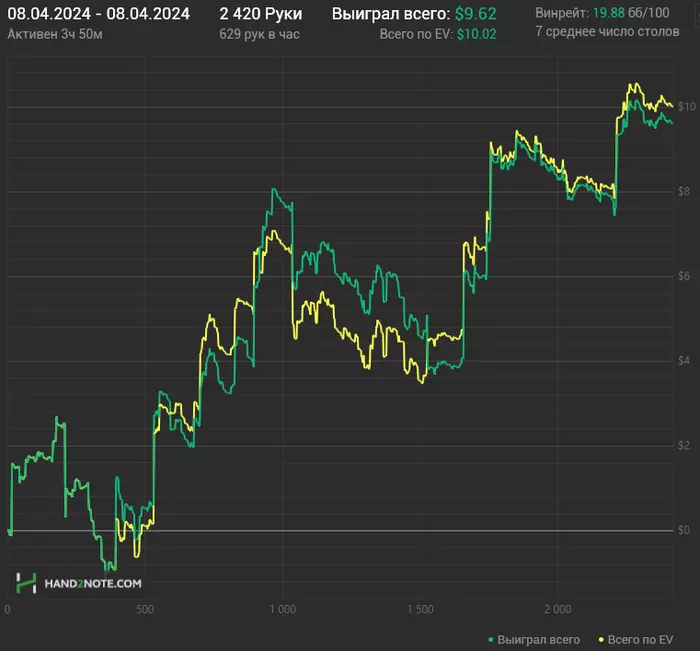Image resolution: width=700 pixels, height=651 pixels.
Task: Toggle the 'Выиграл всего' legend entry
Action: [534, 640]
